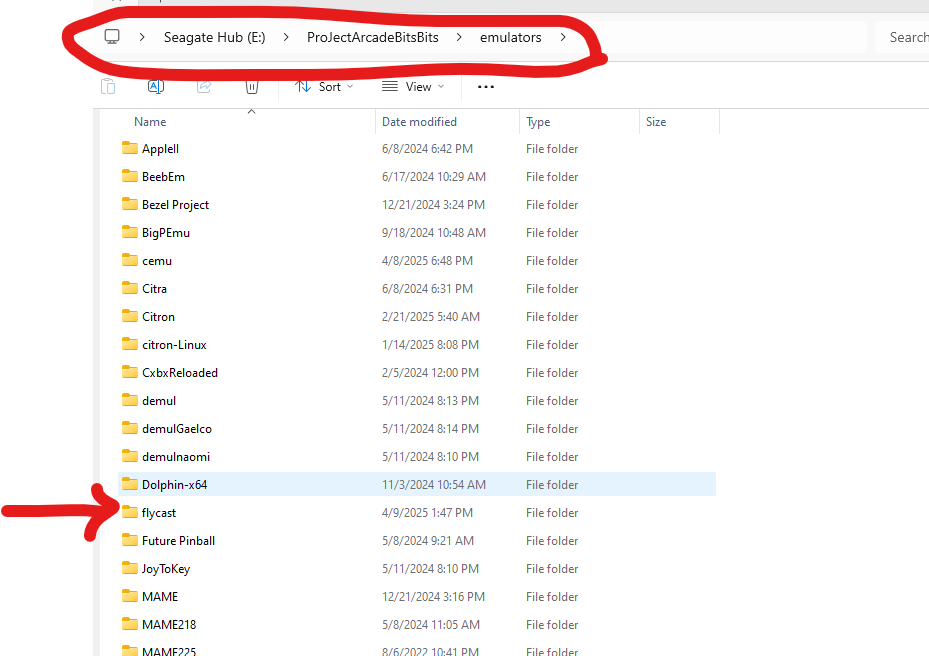Click the emulators breadcrumb
929x656 pixels.
coord(511,37)
